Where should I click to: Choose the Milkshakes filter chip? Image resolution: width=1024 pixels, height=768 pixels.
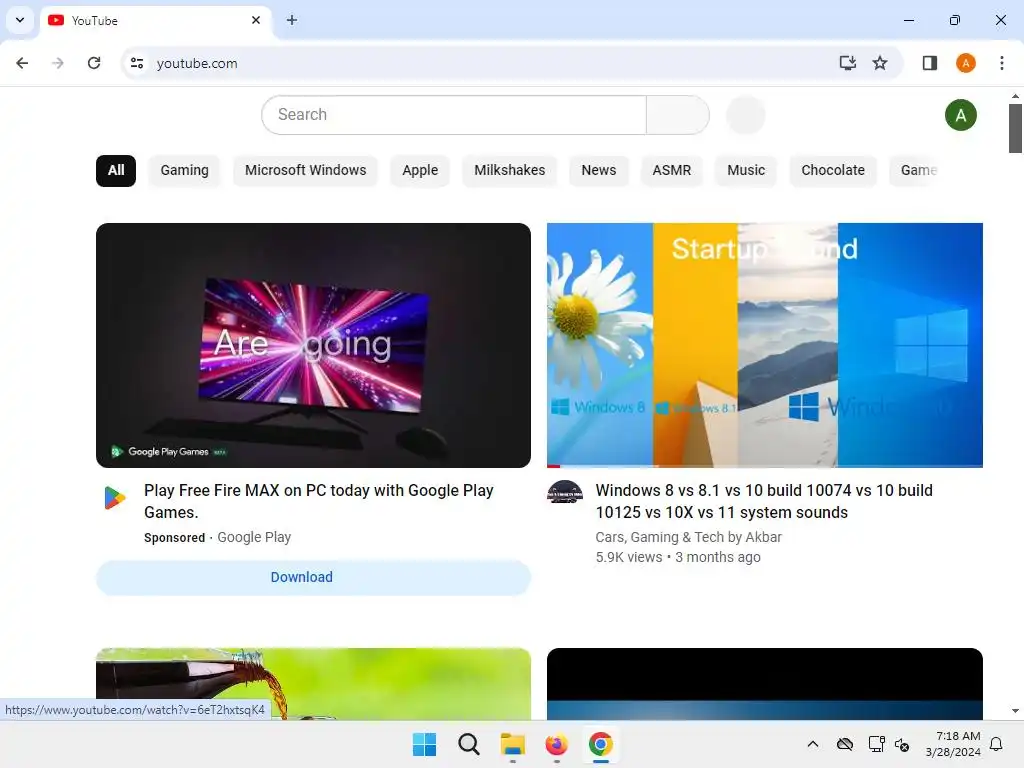click(509, 170)
